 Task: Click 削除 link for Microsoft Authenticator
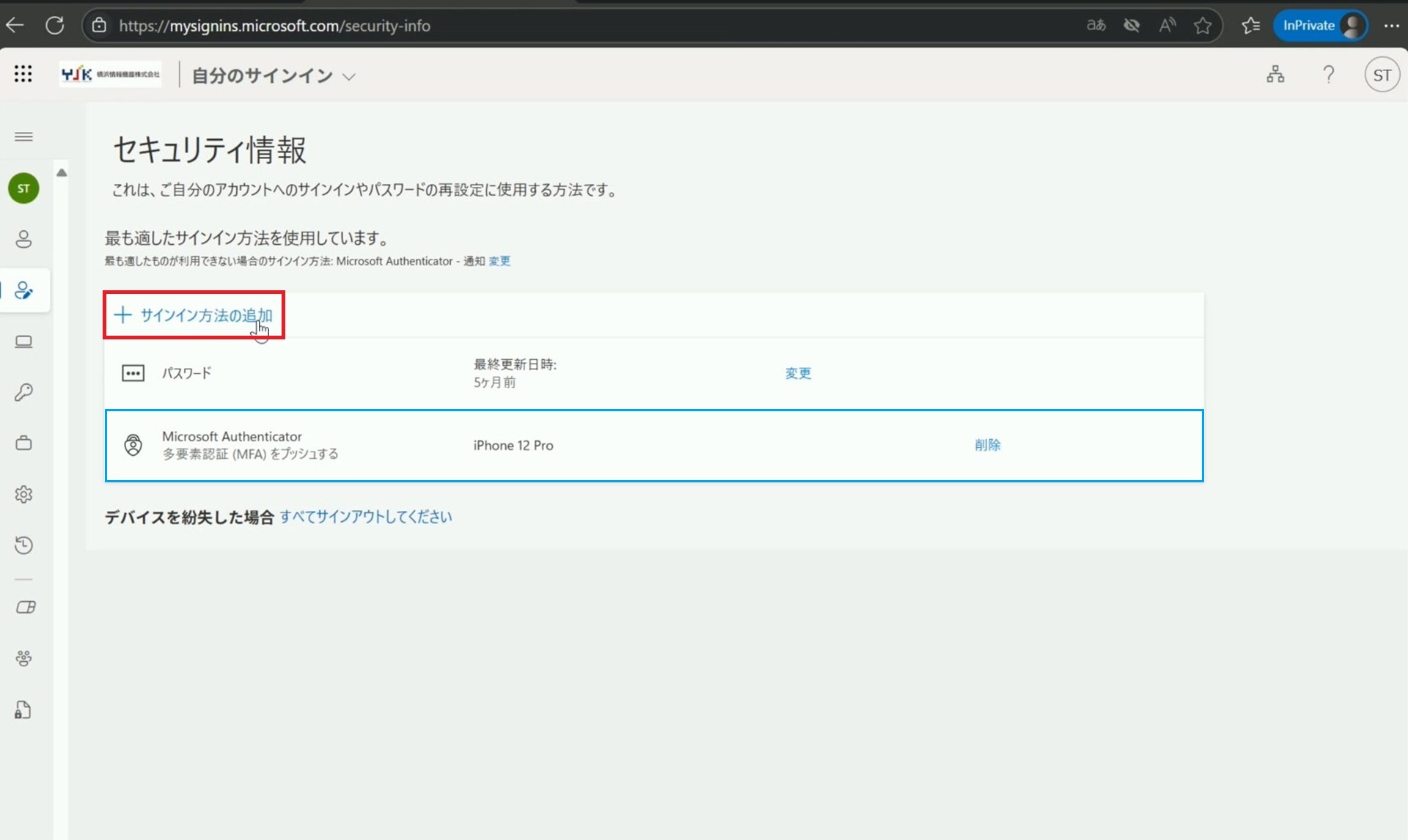click(x=987, y=445)
